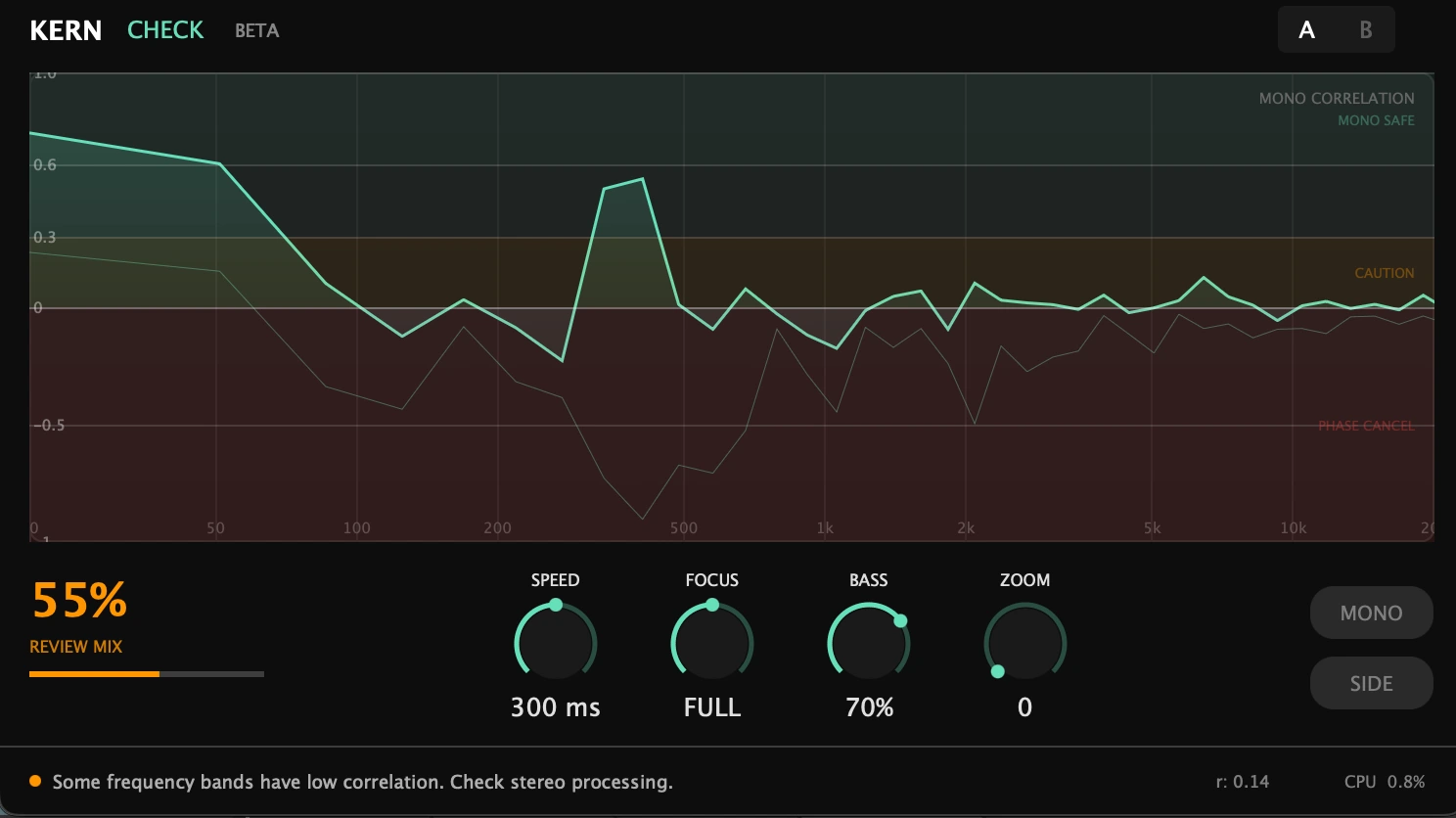Click the FULL value under FOCUS
1456x818 pixels.
point(711,706)
